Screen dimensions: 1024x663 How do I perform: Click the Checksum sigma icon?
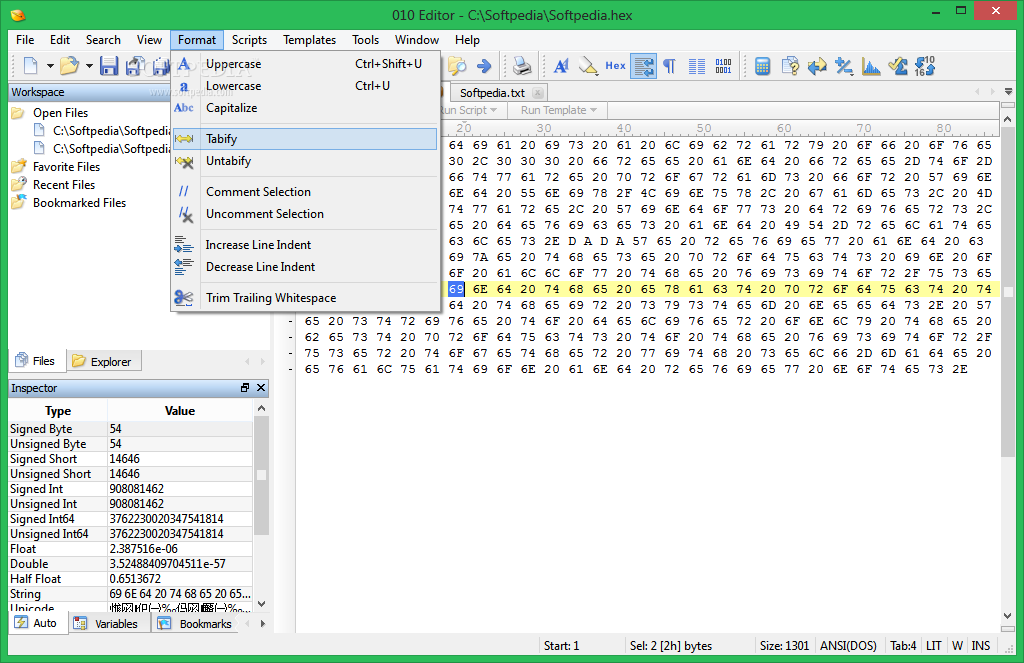[898, 65]
